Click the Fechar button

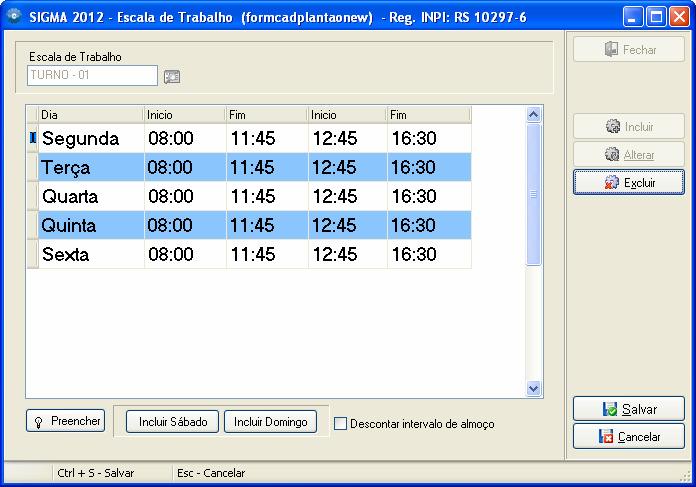629,49
